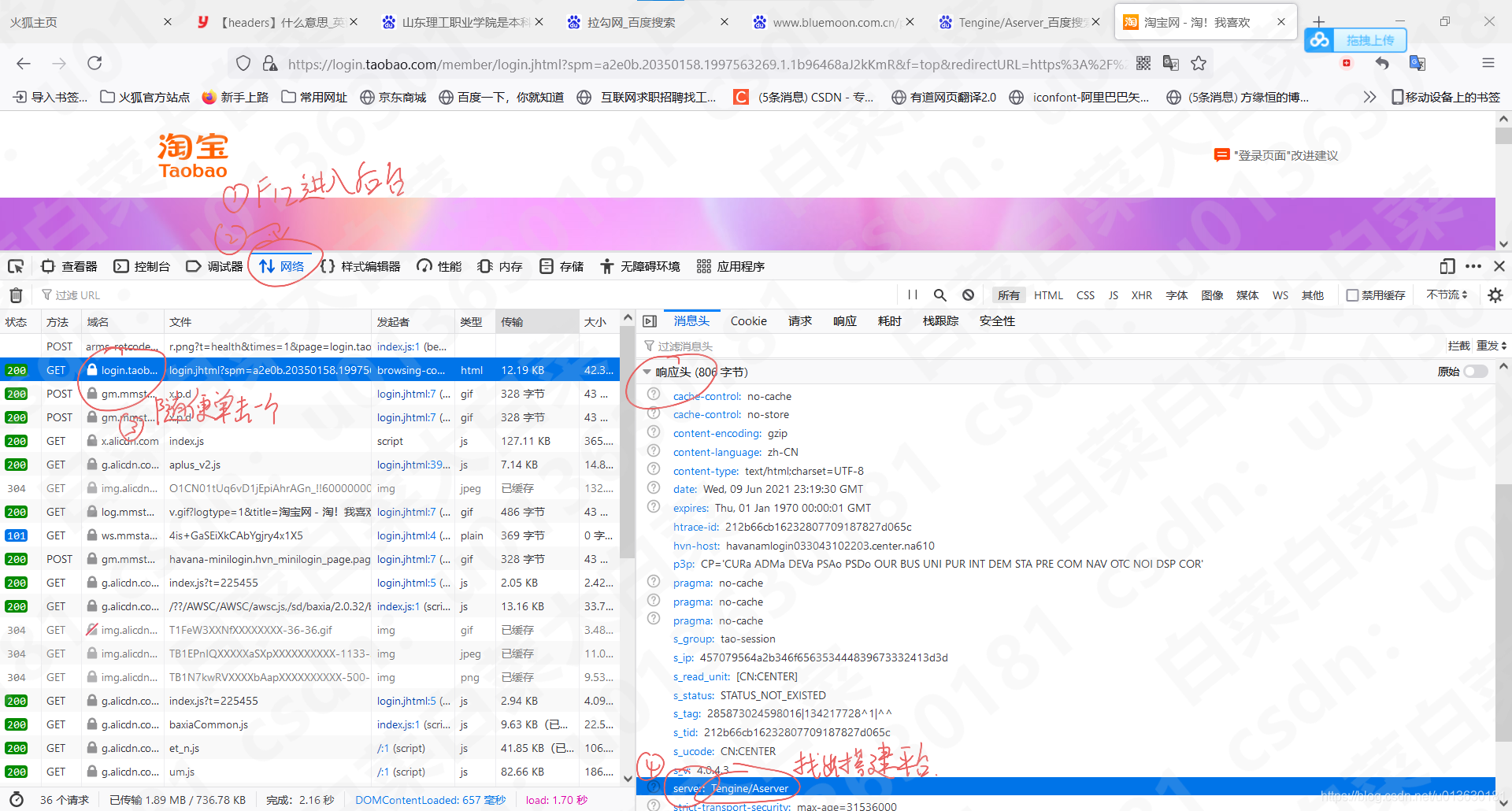Show more bookmarks chevron
The height and width of the screenshot is (811, 1512).
click(x=1369, y=97)
